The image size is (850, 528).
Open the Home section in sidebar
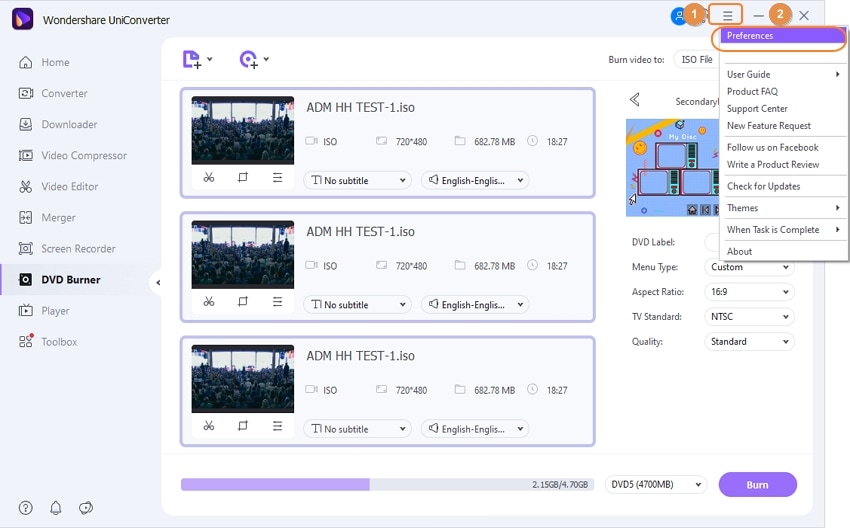[x=44, y=62]
